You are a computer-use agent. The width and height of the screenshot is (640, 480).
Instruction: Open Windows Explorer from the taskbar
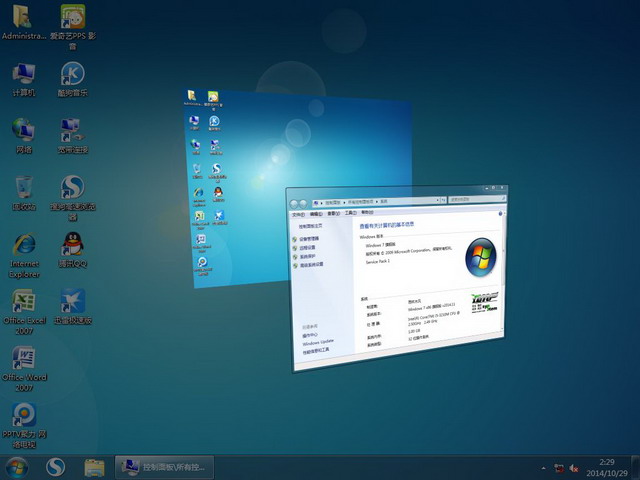pos(95,466)
